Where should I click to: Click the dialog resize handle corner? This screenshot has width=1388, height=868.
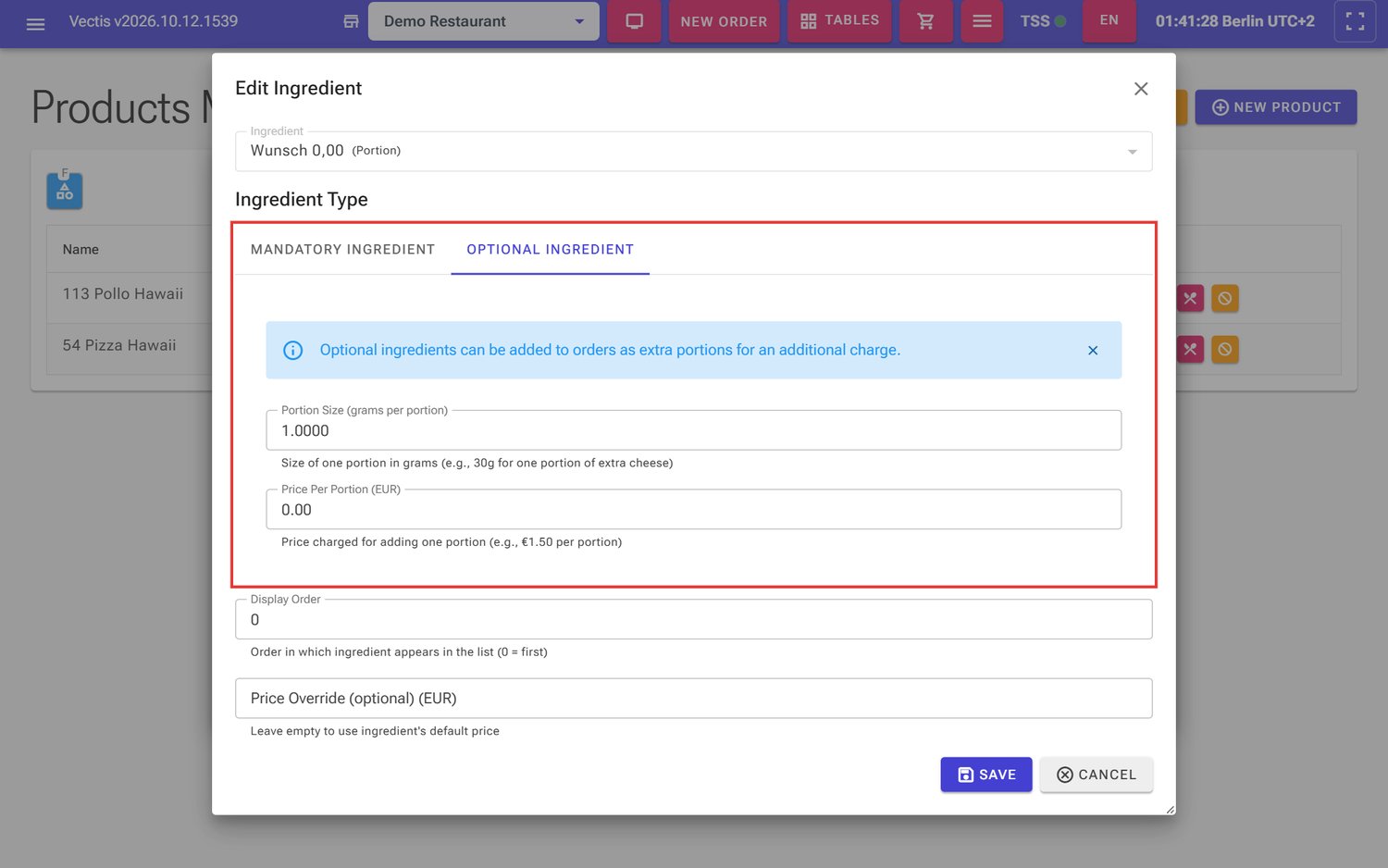pyautogui.click(x=1170, y=810)
